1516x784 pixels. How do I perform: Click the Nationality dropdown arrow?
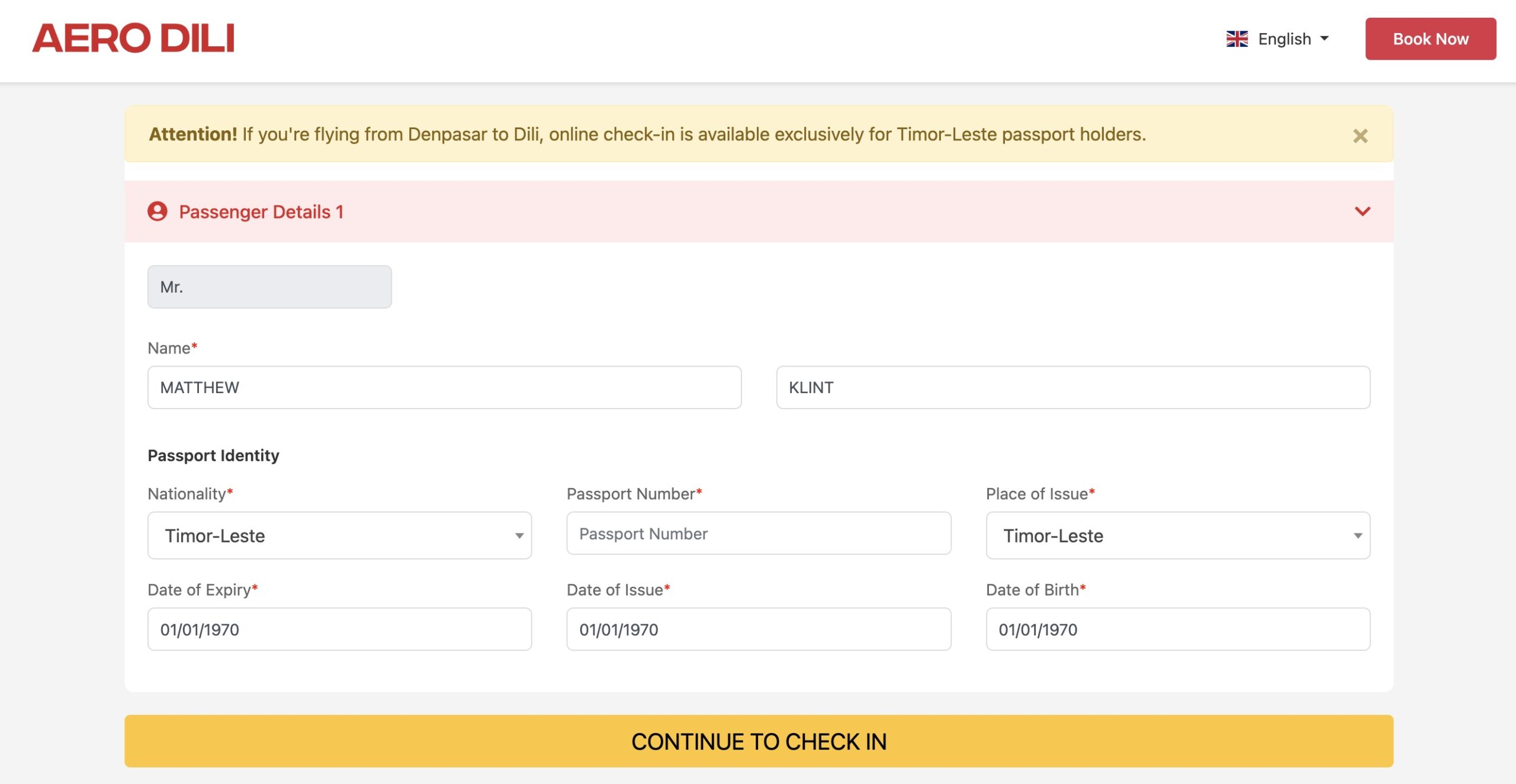click(x=519, y=536)
